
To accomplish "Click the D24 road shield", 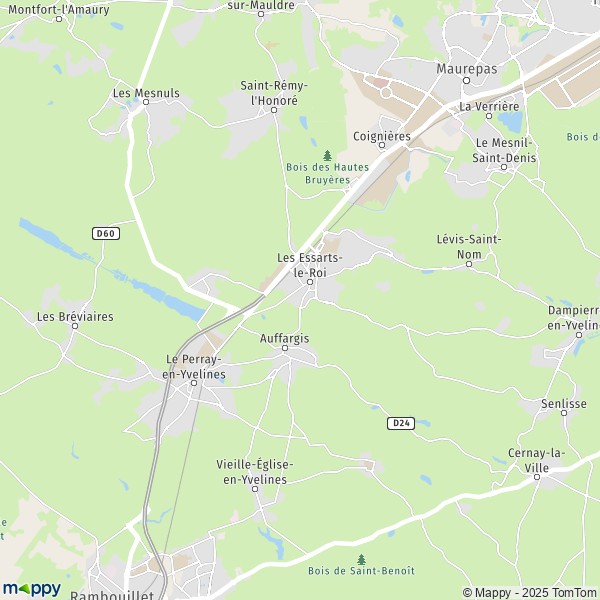I will click(401, 423).
